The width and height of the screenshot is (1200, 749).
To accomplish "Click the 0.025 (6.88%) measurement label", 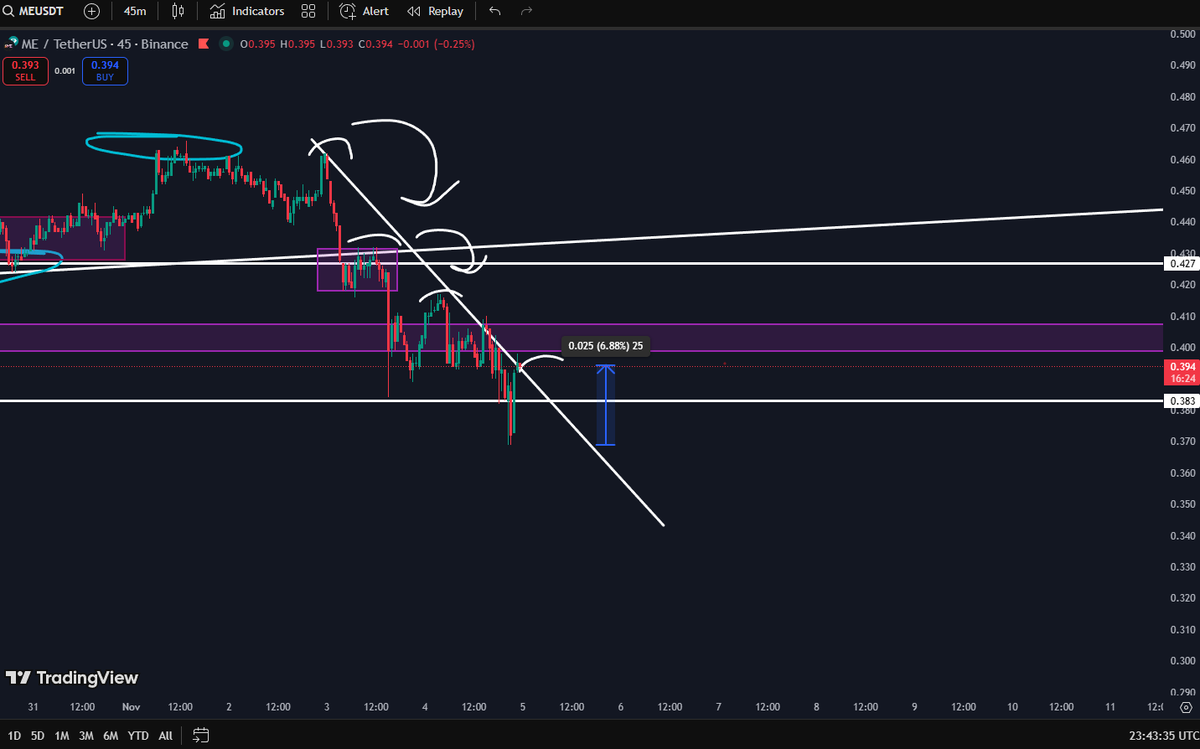I will coord(606,346).
